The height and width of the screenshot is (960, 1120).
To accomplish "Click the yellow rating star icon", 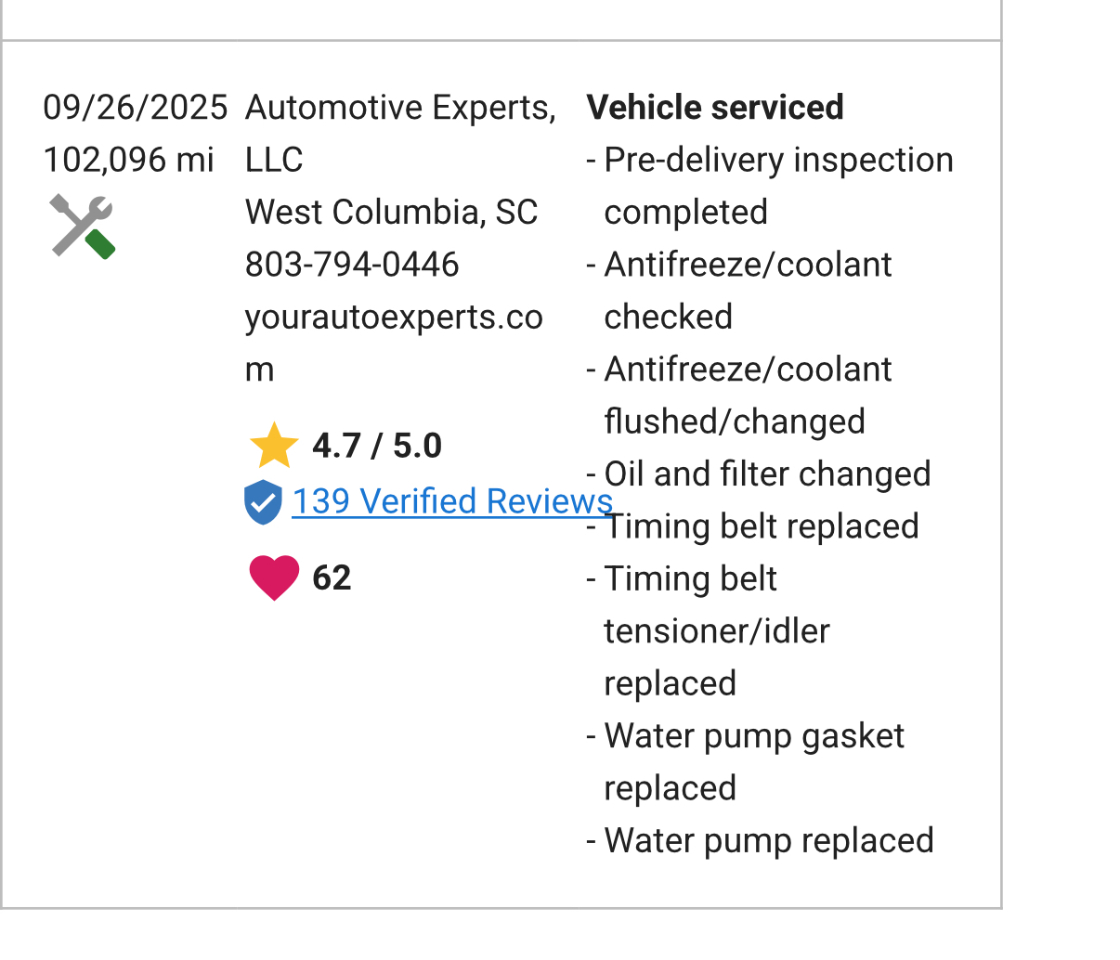I will coord(273,446).
